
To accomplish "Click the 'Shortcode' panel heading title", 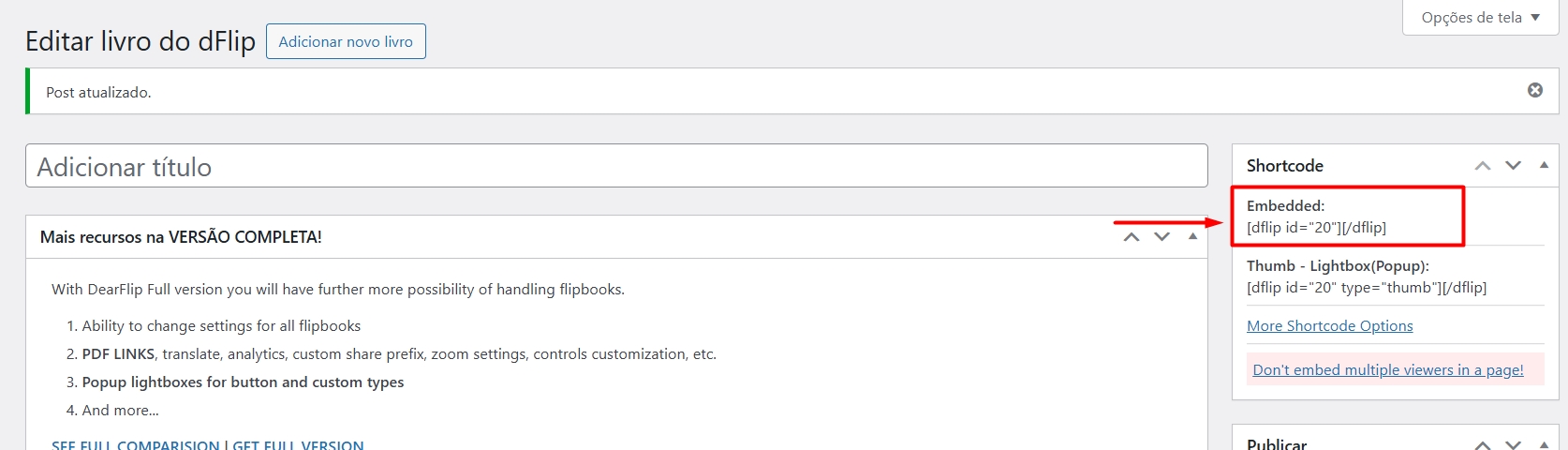I will 1284,166.
